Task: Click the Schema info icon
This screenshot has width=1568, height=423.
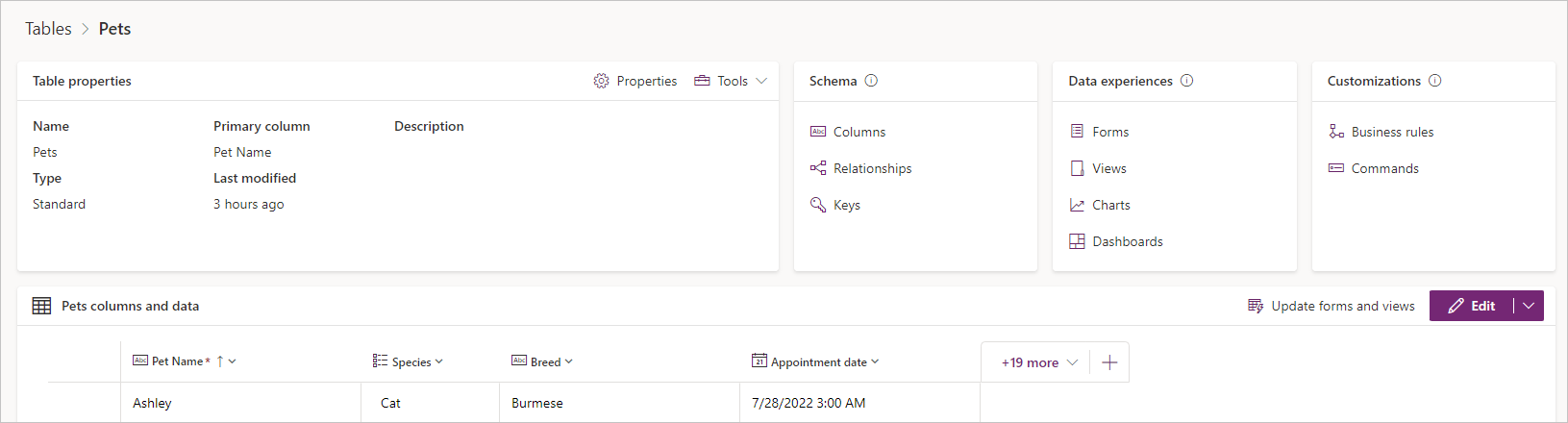Action: 871,81
